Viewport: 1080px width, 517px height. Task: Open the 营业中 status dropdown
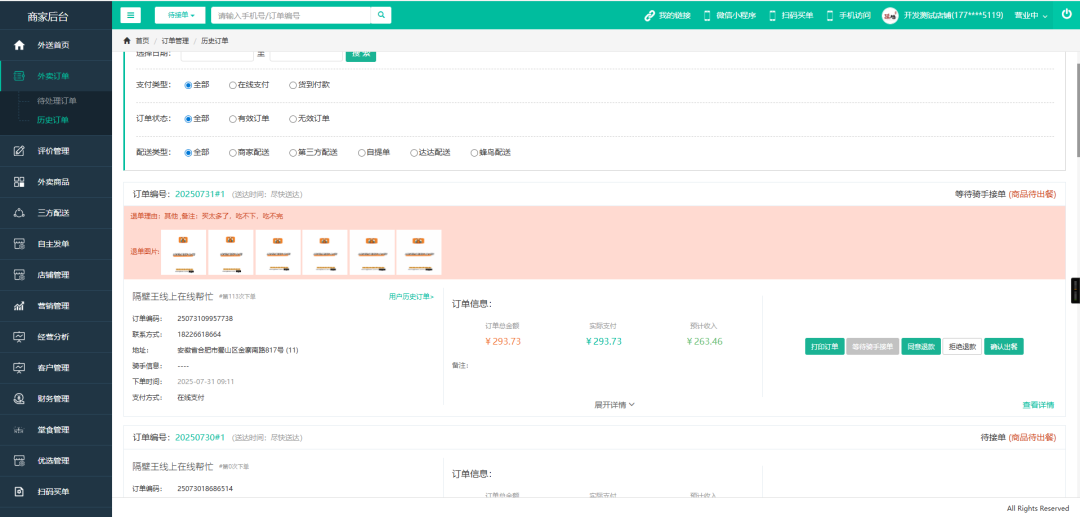click(x=1031, y=16)
